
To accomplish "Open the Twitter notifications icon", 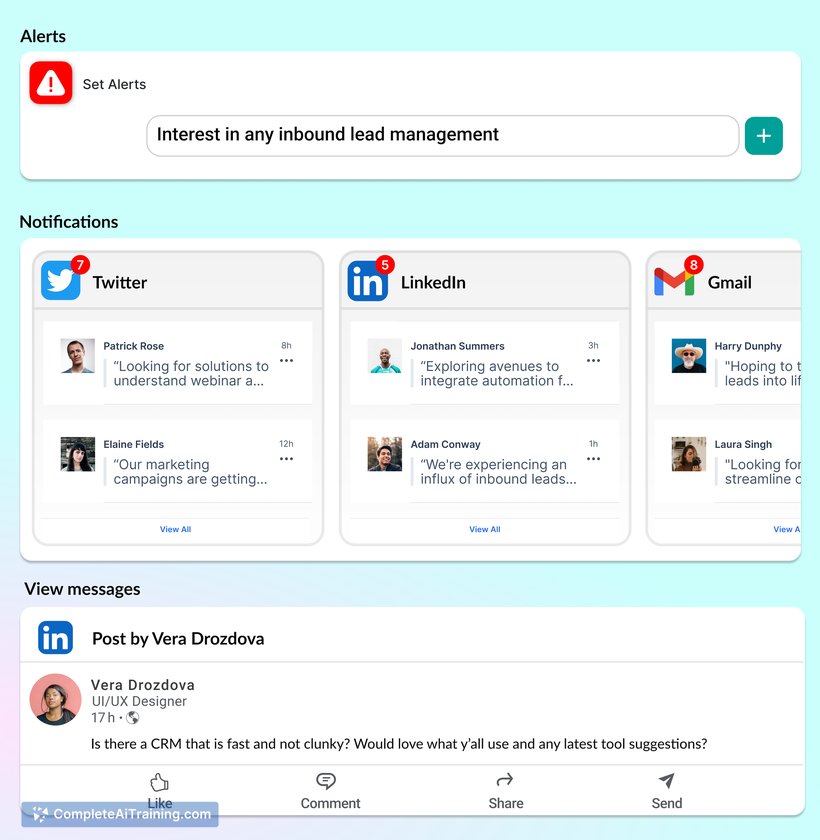I will [x=61, y=280].
